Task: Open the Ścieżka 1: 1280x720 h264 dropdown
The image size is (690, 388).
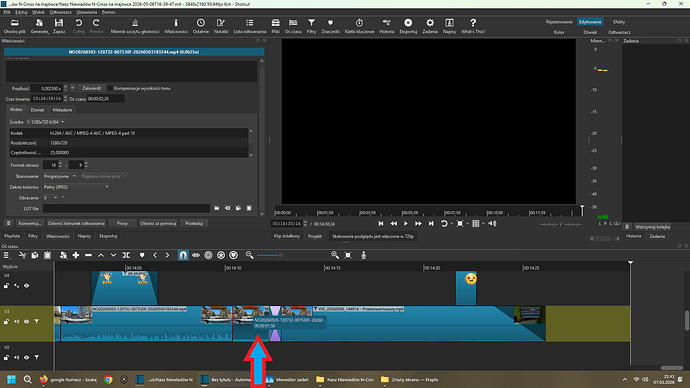Action: (x=46, y=122)
